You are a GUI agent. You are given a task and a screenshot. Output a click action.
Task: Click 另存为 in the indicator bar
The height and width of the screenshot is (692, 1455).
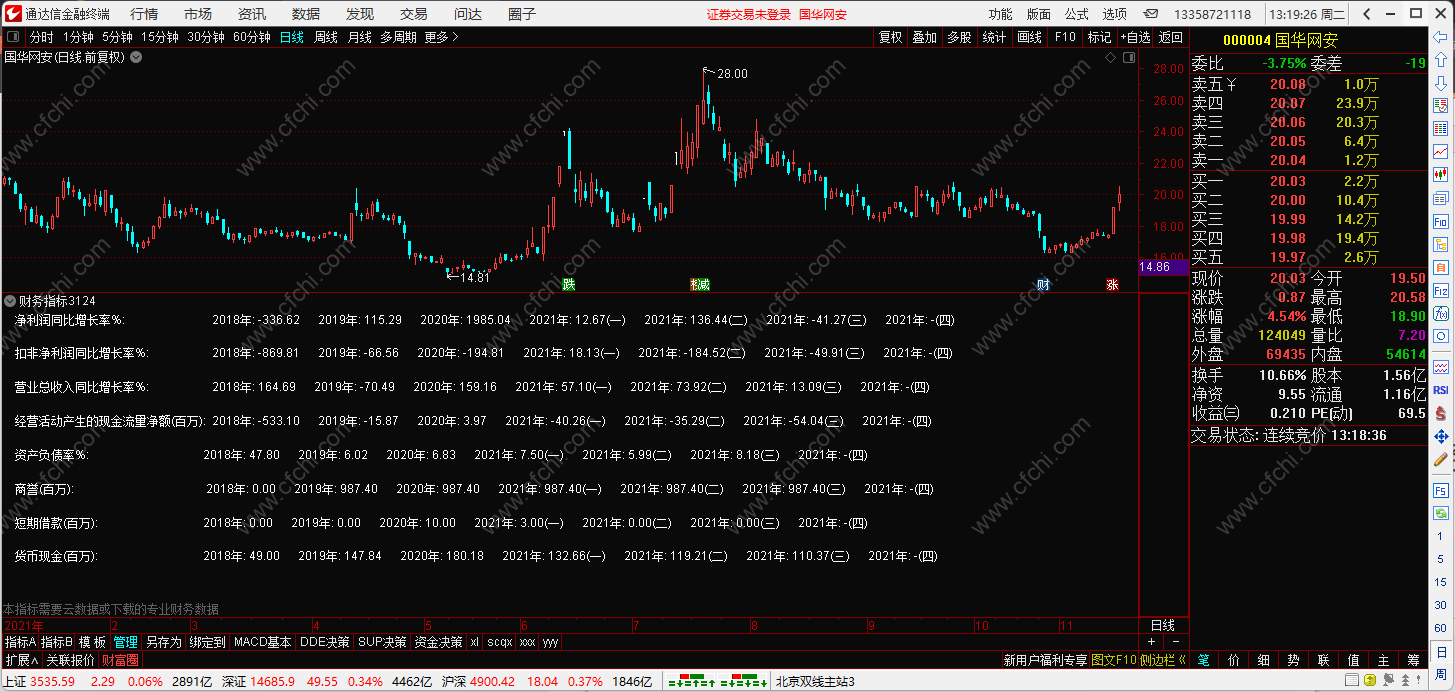point(164,642)
